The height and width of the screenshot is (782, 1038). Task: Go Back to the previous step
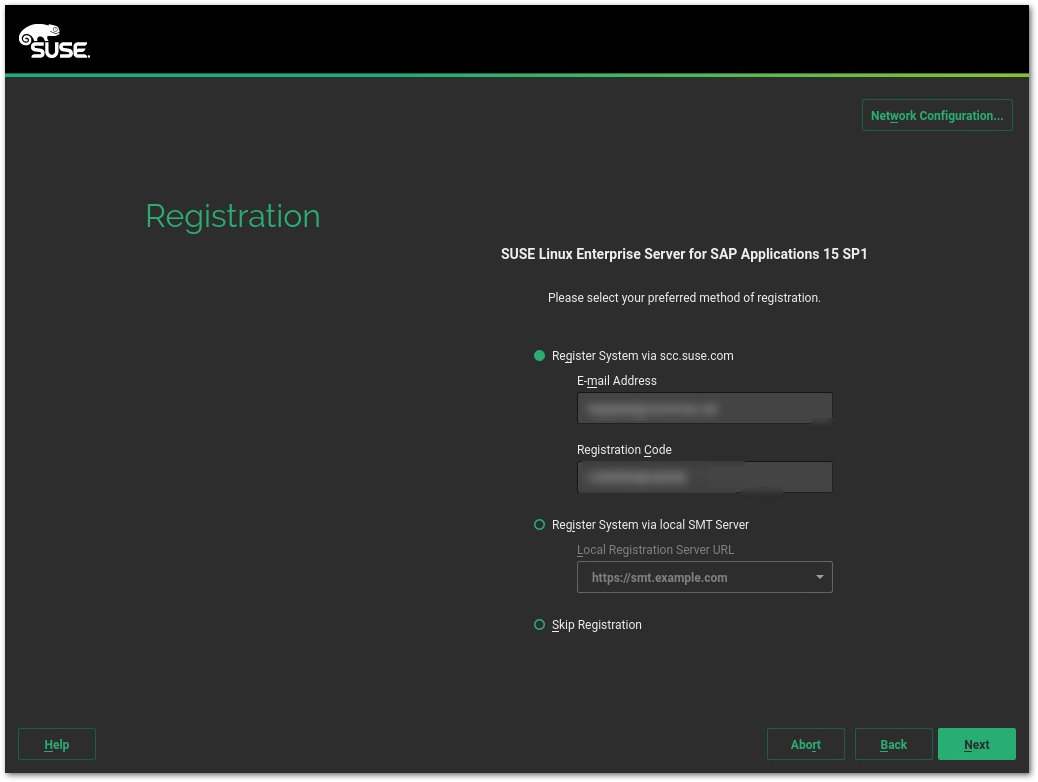[893, 744]
